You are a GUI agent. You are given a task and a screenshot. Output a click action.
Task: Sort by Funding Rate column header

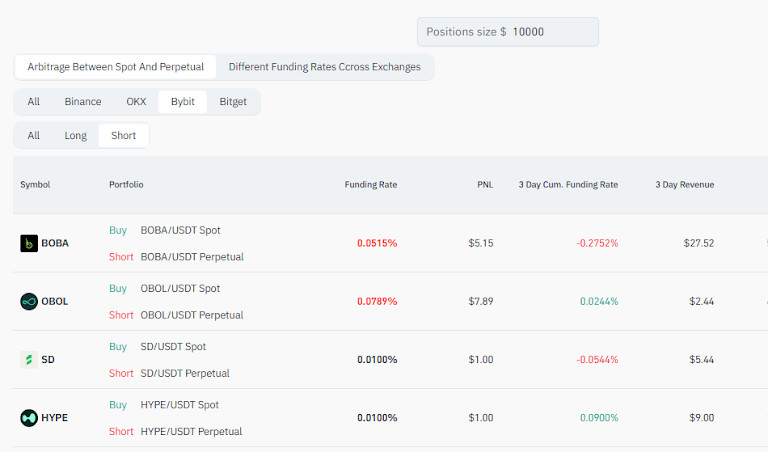370,185
